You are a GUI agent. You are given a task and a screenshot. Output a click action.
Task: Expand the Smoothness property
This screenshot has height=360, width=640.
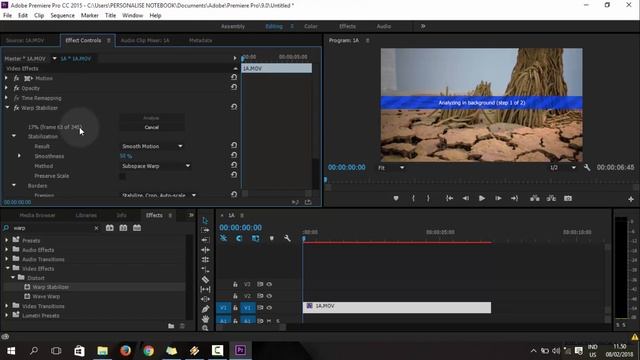[x=19, y=156]
